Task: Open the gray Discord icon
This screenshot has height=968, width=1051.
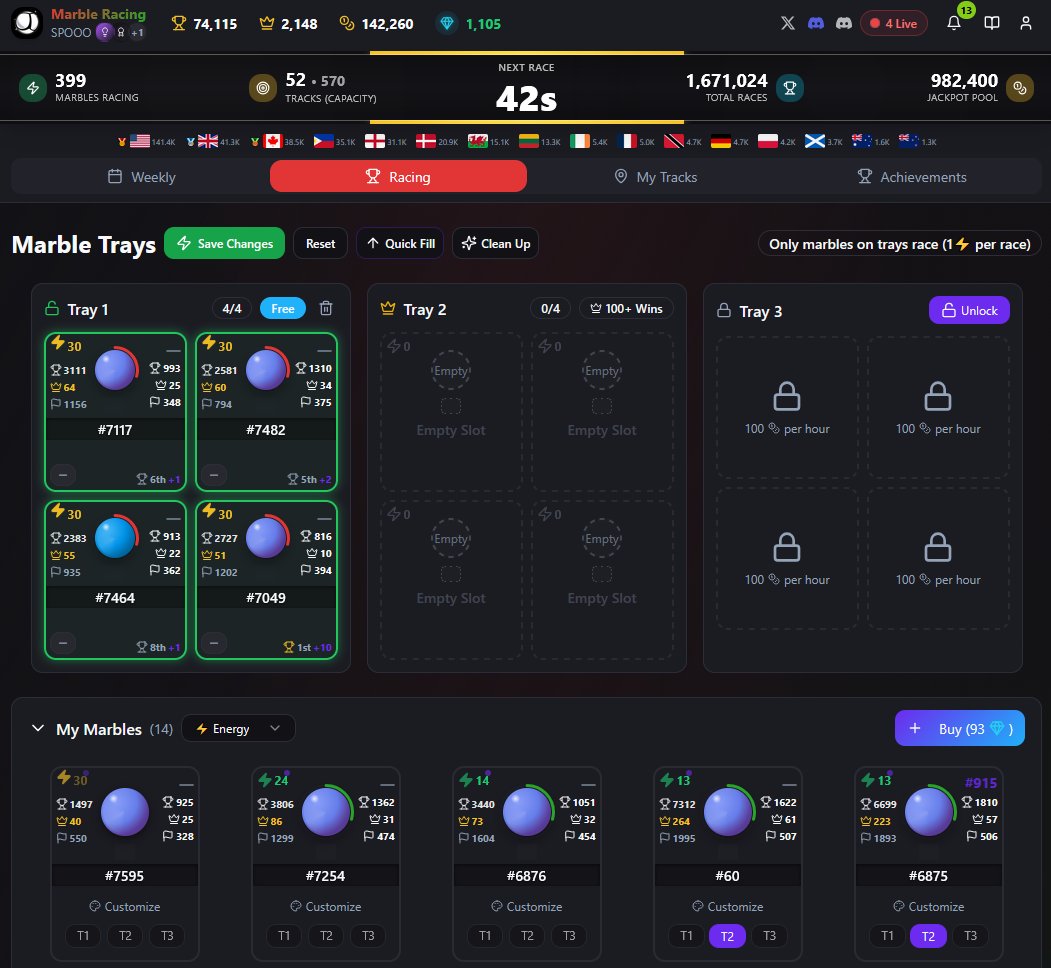Action: point(844,23)
